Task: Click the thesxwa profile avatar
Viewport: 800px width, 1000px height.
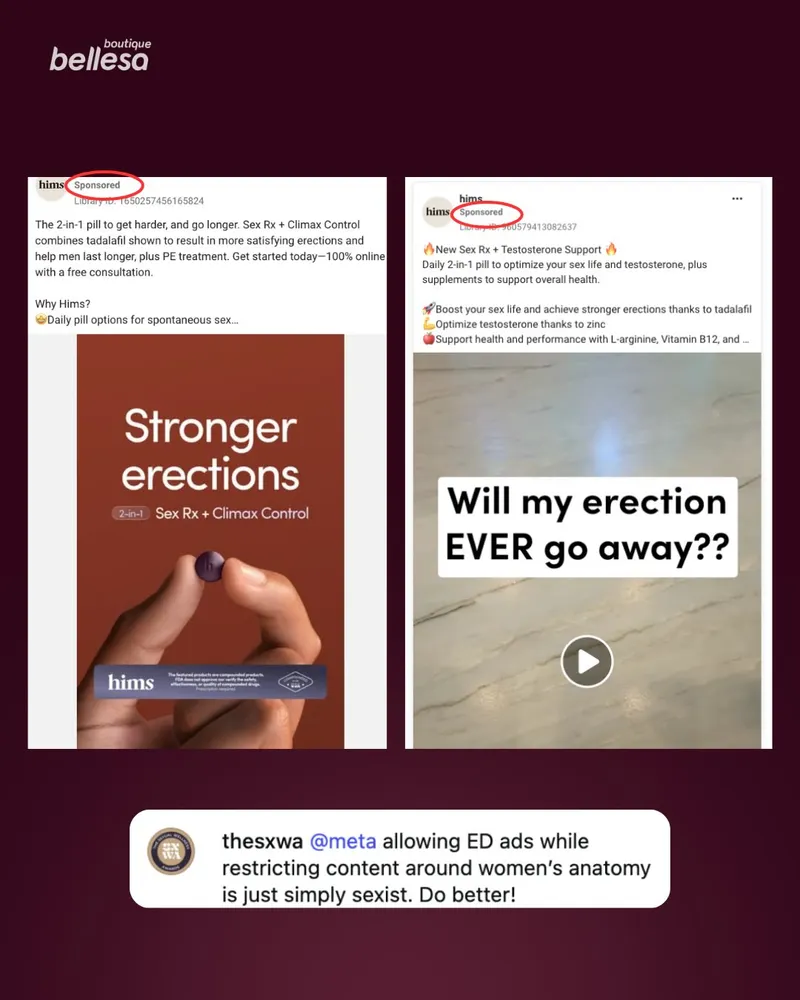Action: click(x=171, y=851)
